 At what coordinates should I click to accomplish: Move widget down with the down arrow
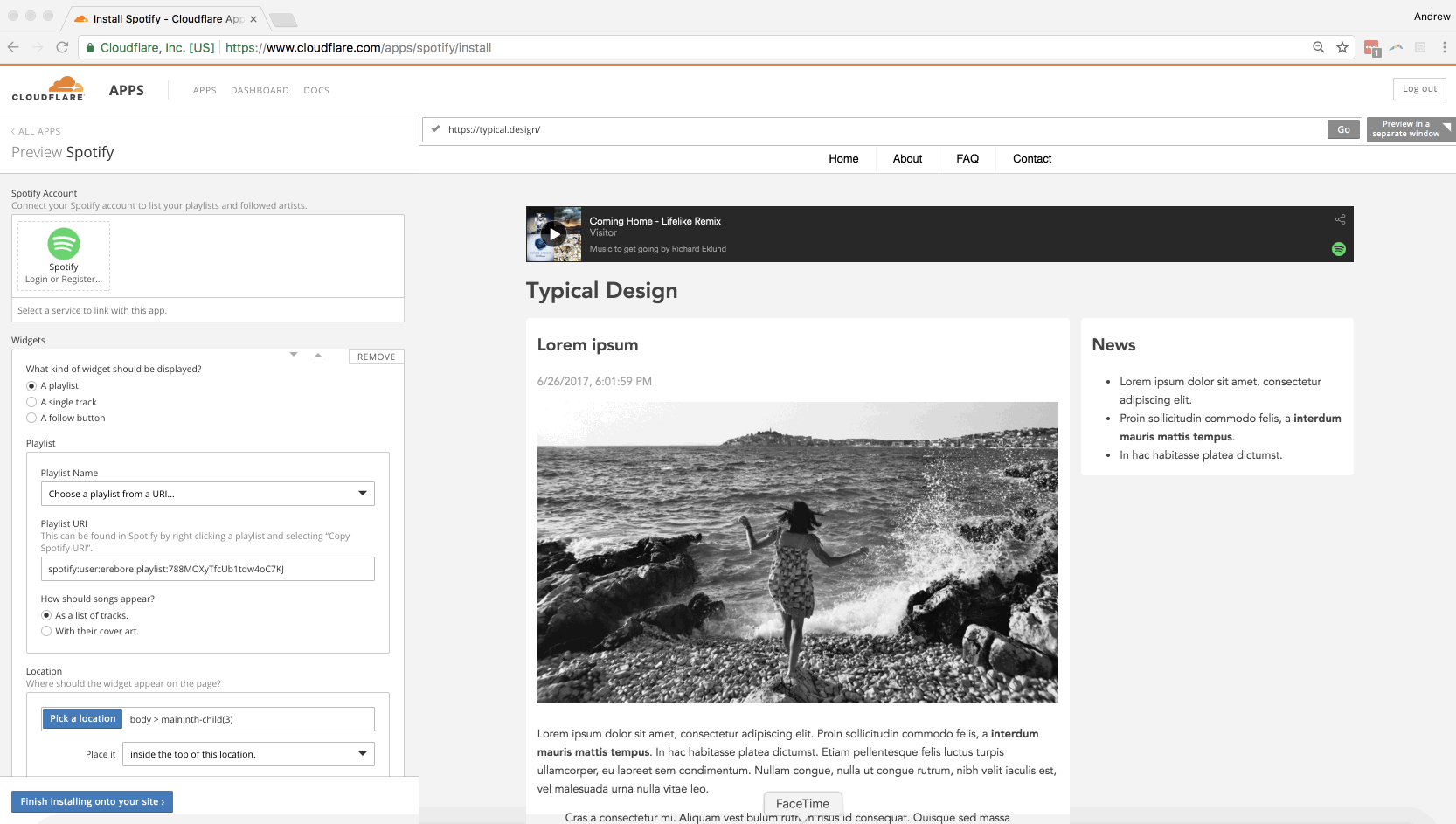tap(294, 355)
